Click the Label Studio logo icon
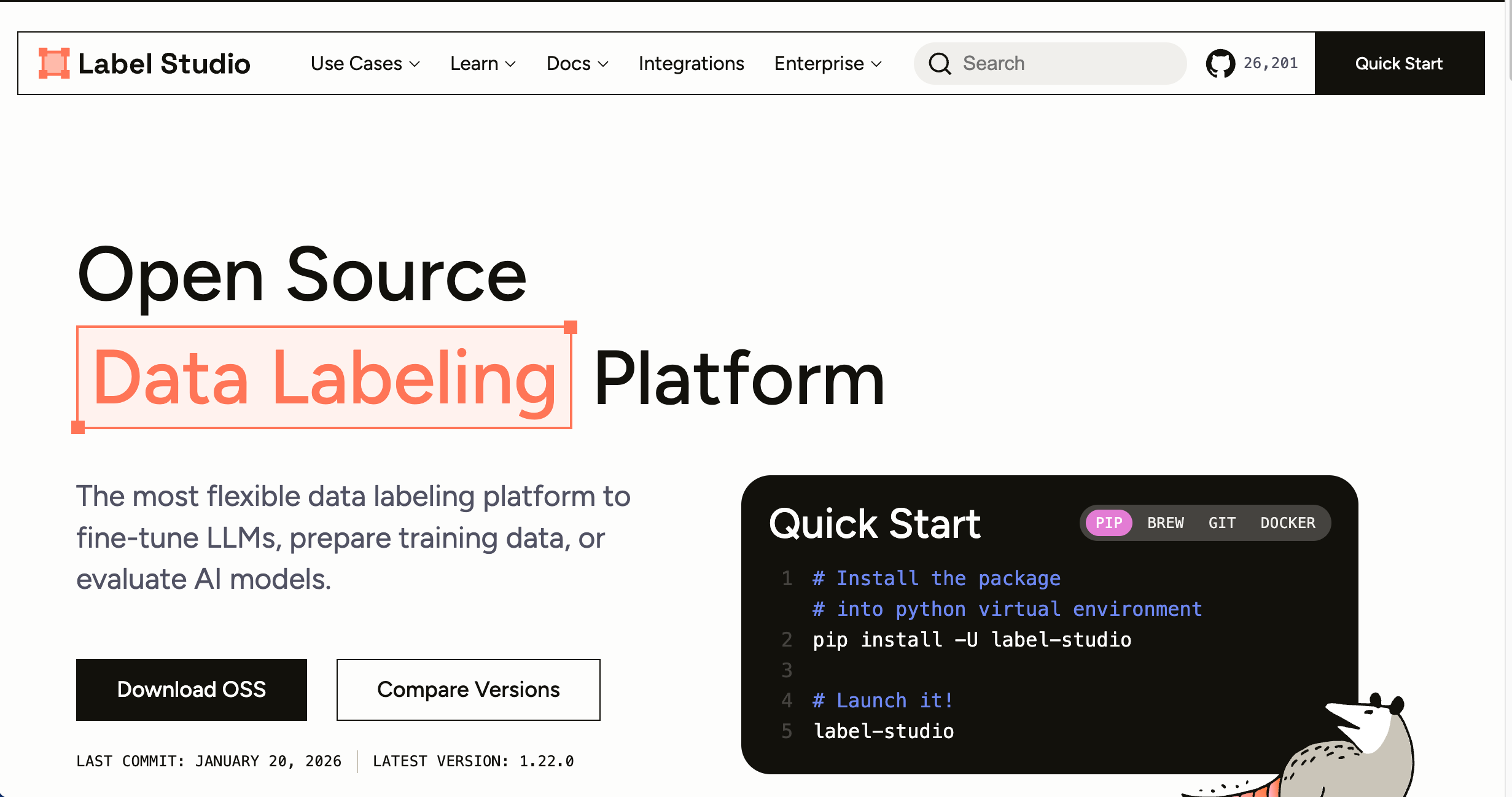 coord(53,63)
